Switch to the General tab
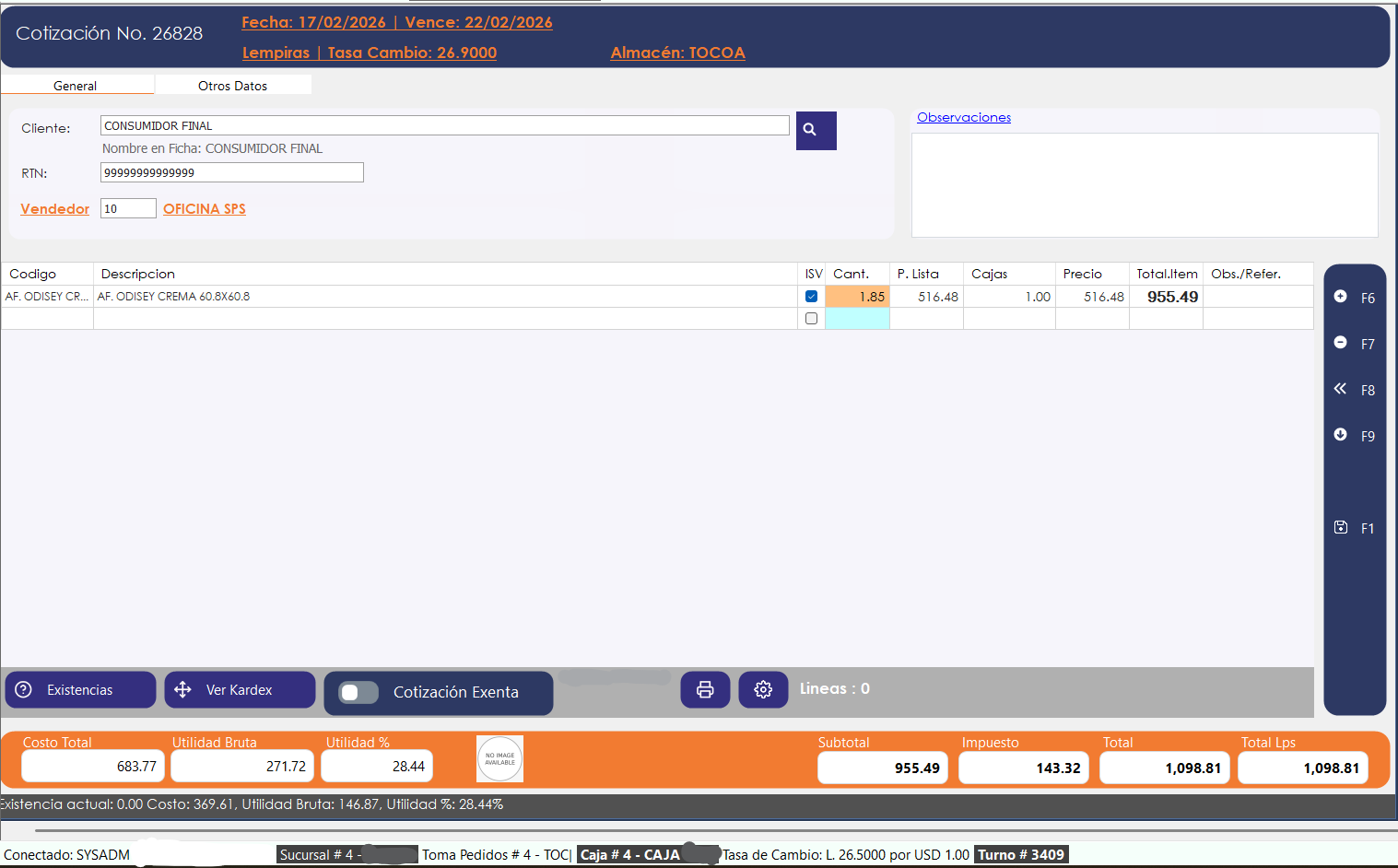Image resolution: width=1398 pixels, height=868 pixels. (76, 86)
